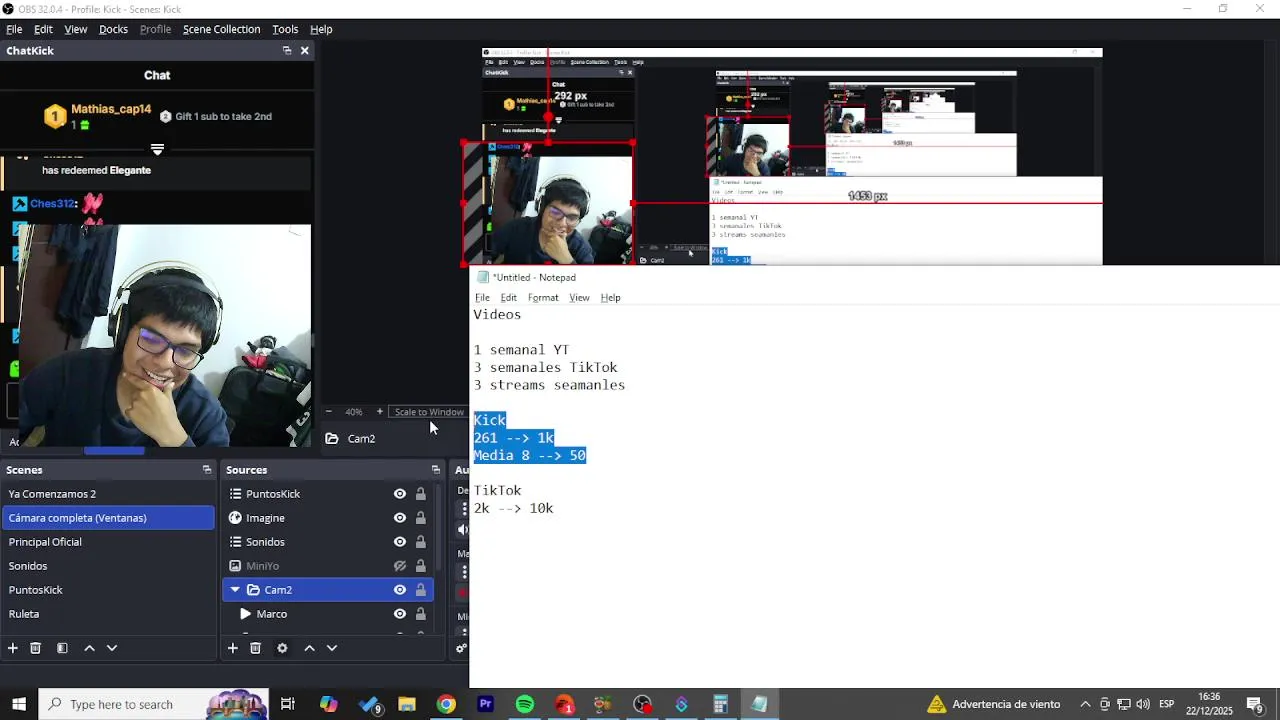The height and width of the screenshot is (720, 1280).
Task: Open source properties gear icon
Action: pos(282,648)
